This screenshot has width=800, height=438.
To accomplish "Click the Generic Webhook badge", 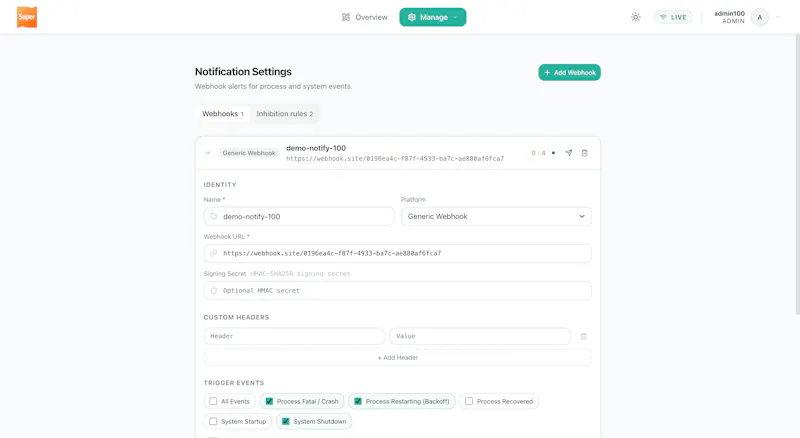I will pyautogui.click(x=248, y=153).
